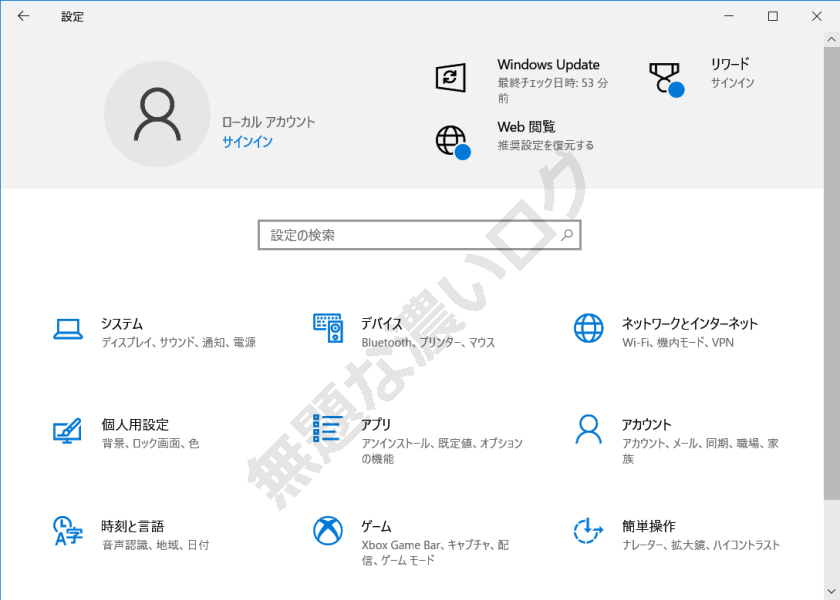Click the scrollbar down arrow

[x=831, y=591]
